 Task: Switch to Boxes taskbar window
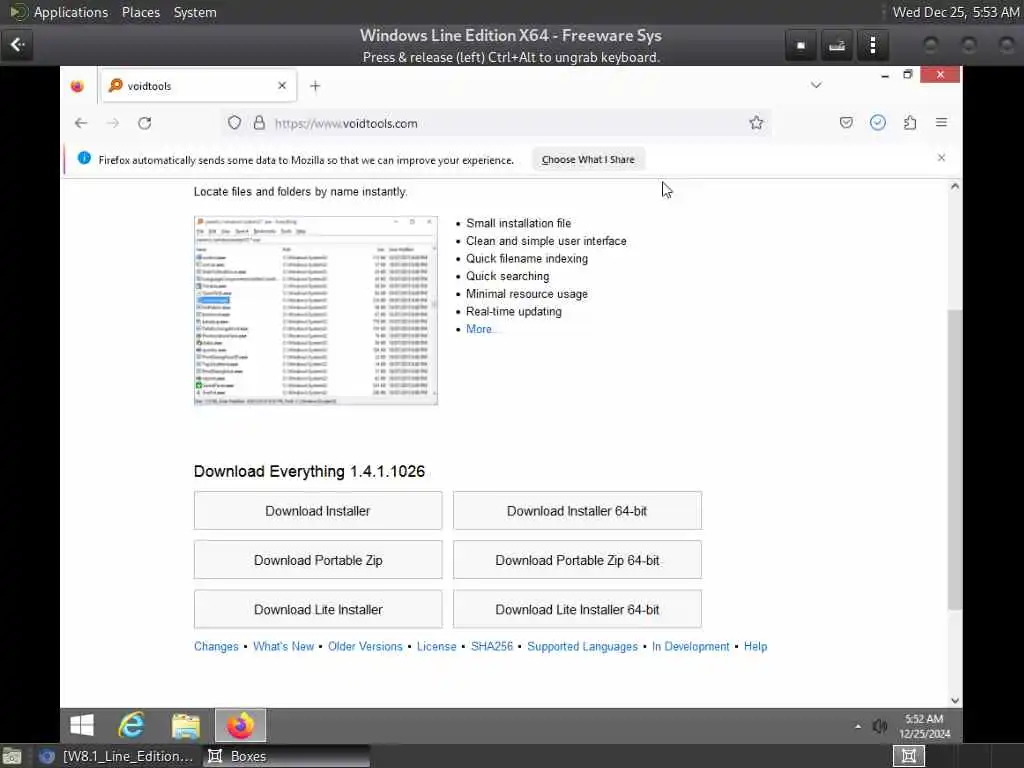[285, 756]
